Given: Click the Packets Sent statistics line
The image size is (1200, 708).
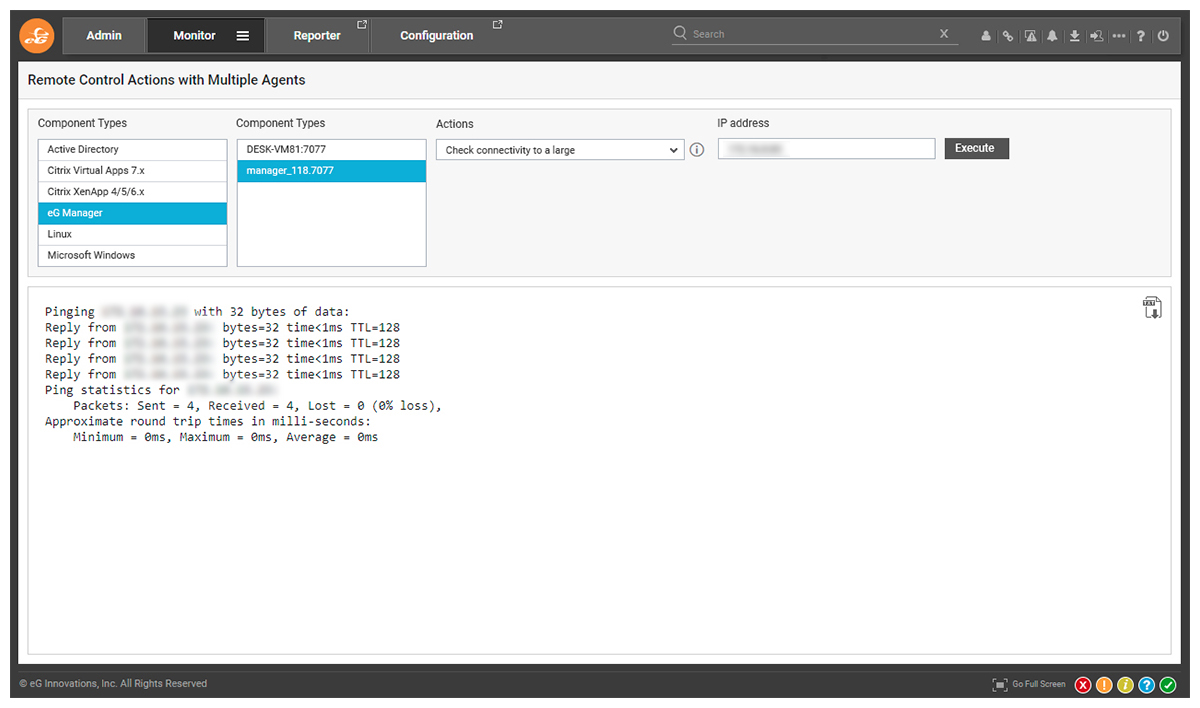Looking at the screenshot, I should 257,406.
